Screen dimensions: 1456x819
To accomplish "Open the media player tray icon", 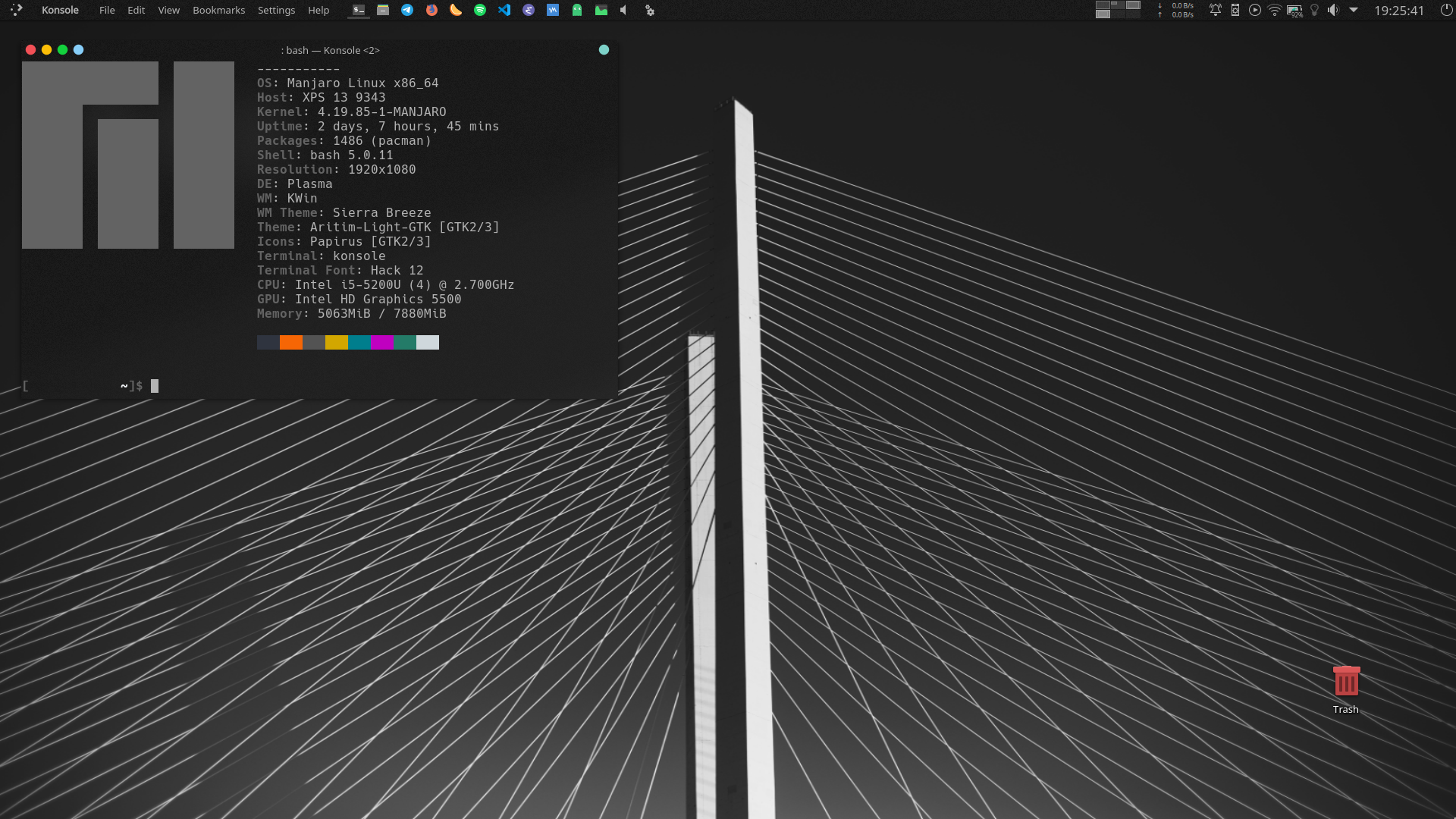I will click(1255, 10).
